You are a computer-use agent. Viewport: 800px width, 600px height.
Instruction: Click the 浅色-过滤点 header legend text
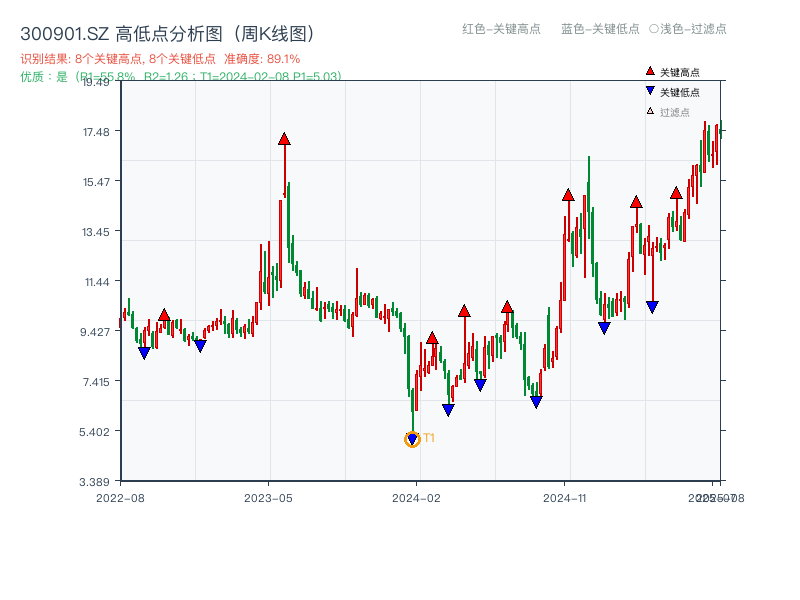(x=693, y=29)
